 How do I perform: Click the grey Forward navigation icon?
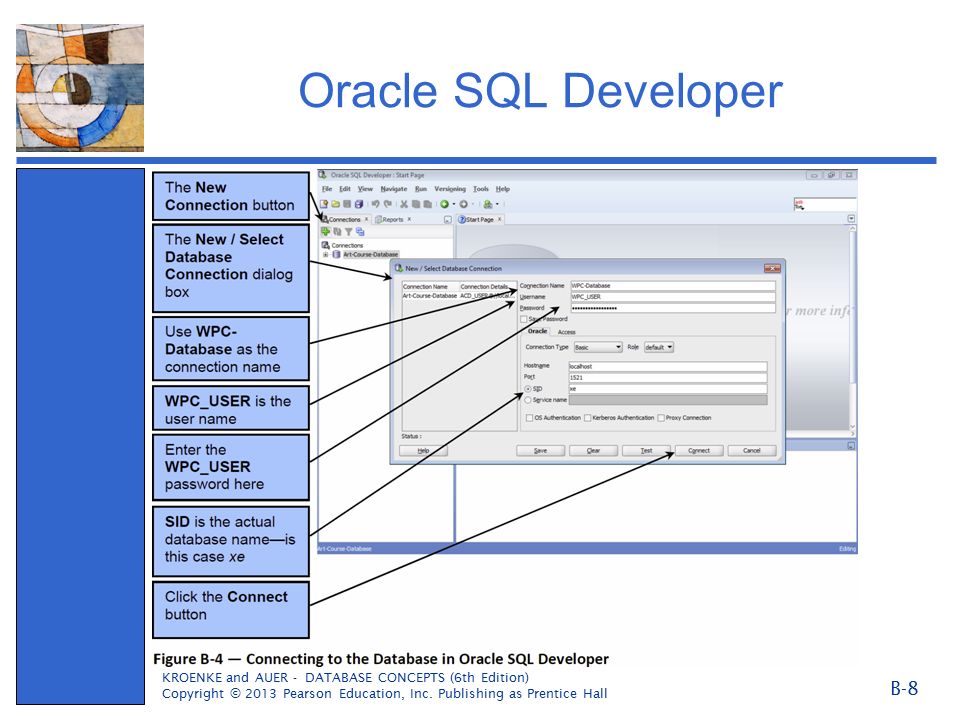(463, 204)
